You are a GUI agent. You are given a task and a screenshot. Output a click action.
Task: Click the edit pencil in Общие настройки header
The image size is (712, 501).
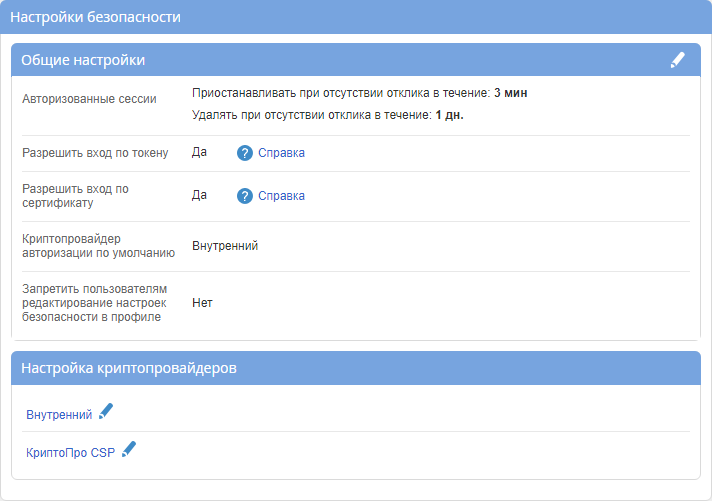point(678,60)
